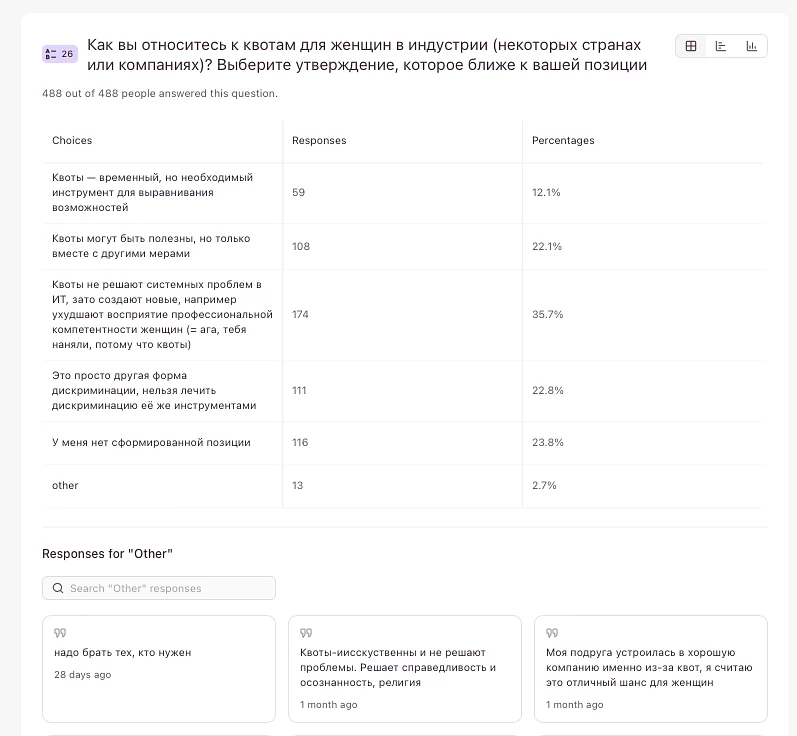This screenshot has height=736, width=797.
Task: Focus the Search "Other" responses field
Action: (165, 588)
